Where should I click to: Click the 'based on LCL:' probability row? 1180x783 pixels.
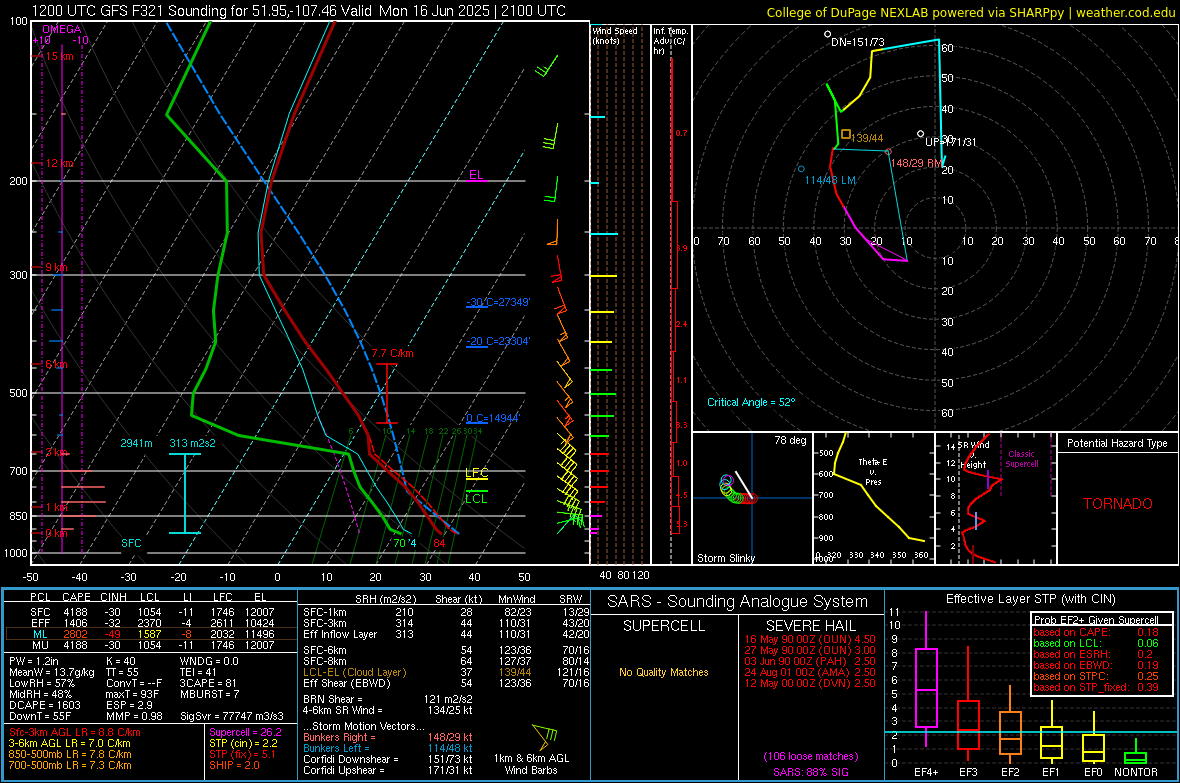point(1096,643)
